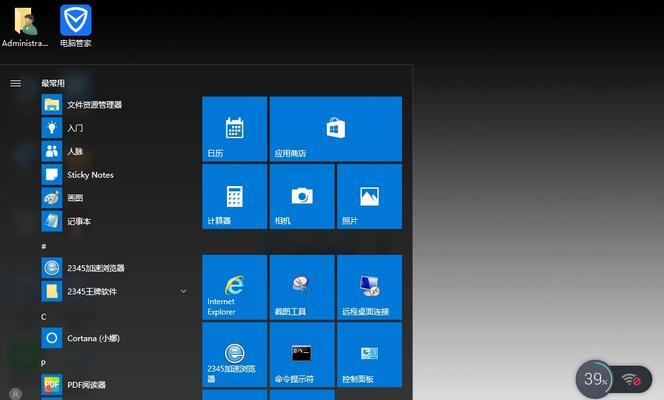Launch 电脑管家 from the desktop
Image resolution: width=664 pixels, height=400 pixels.
click(75, 26)
